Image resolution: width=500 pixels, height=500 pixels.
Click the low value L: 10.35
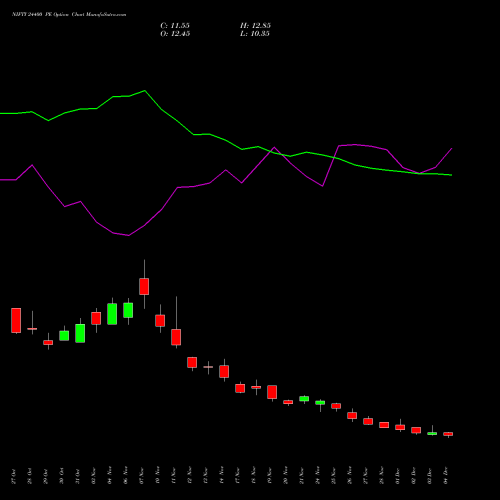(x=255, y=34)
